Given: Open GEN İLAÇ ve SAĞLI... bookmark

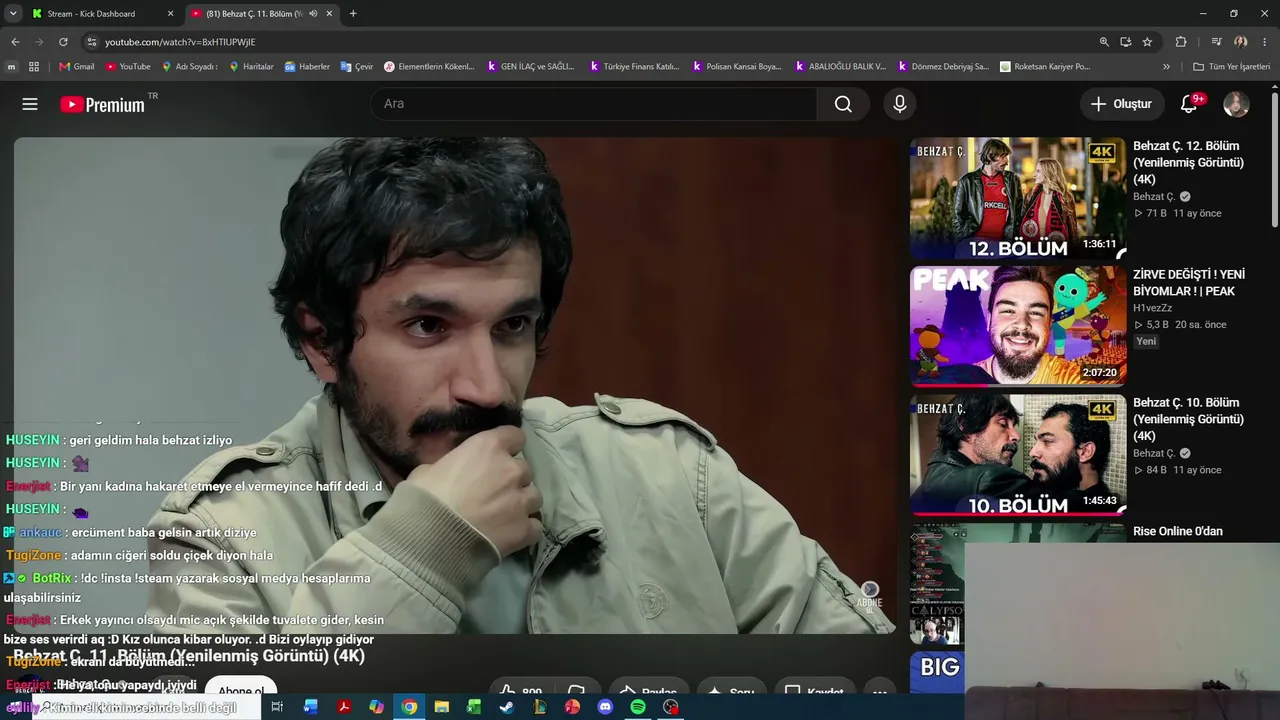Looking at the screenshot, I should point(531,67).
